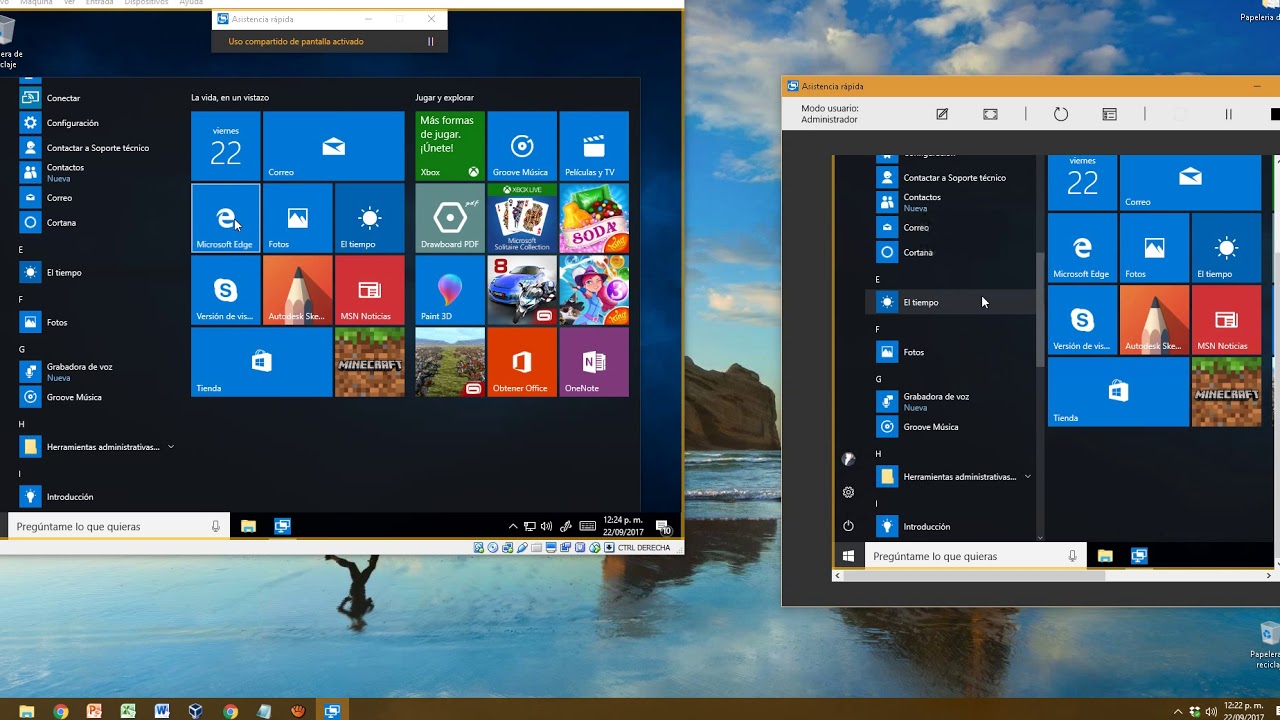Image resolution: width=1280 pixels, height=720 pixels.
Task: Open touch keyboard icon in left window tray
Action: click(x=588, y=526)
